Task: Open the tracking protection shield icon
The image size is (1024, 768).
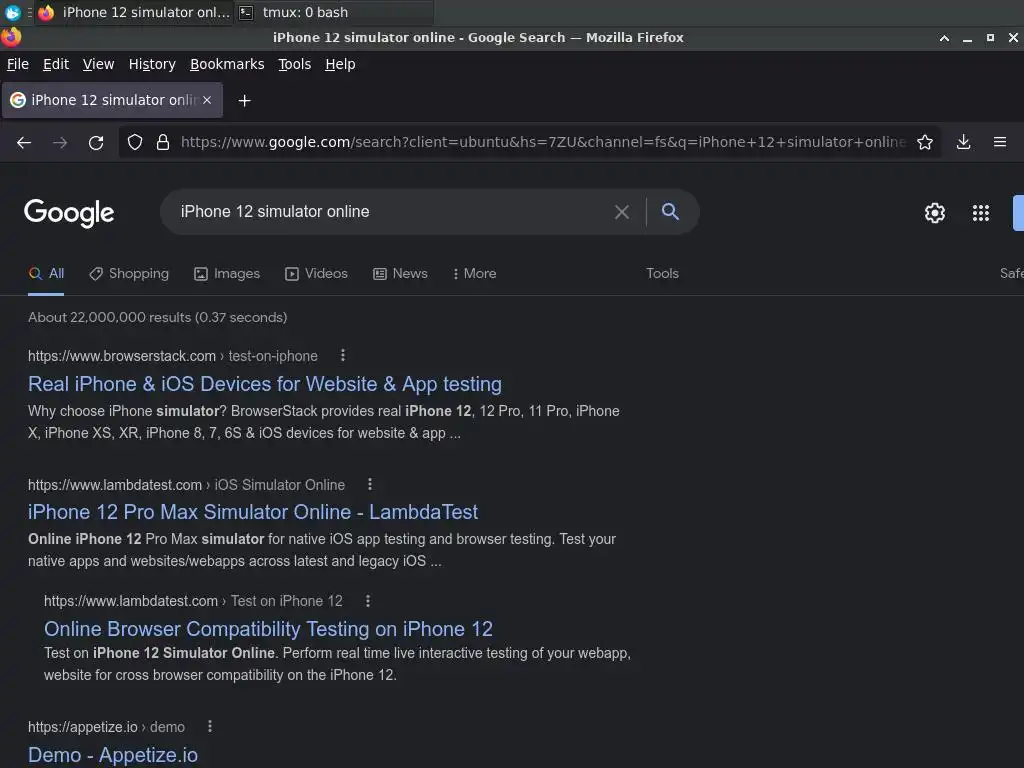Action: pyautogui.click(x=135, y=142)
